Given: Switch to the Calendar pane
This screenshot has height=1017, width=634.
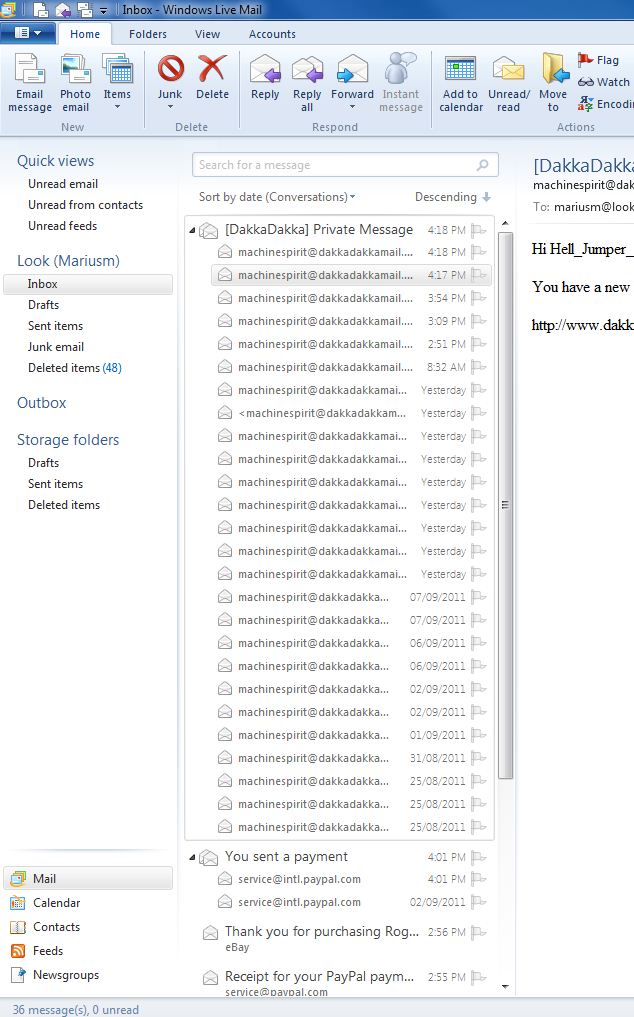Looking at the screenshot, I should pyautogui.click(x=45, y=903).
